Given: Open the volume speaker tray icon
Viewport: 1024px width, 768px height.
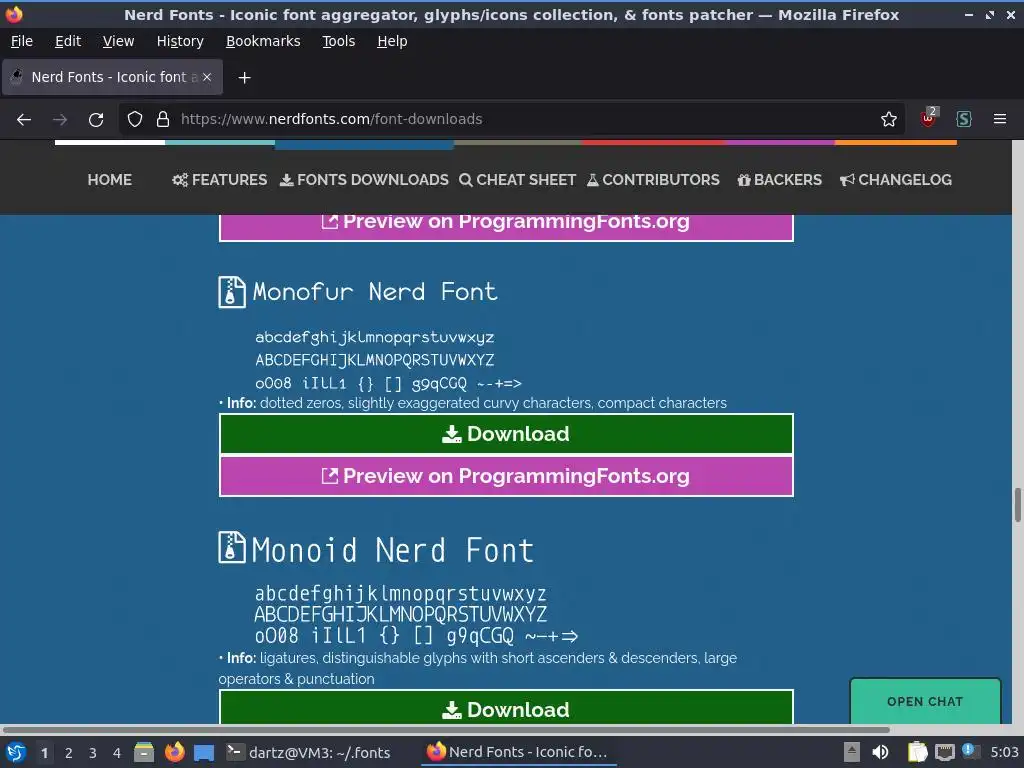Looking at the screenshot, I should click(880, 752).
